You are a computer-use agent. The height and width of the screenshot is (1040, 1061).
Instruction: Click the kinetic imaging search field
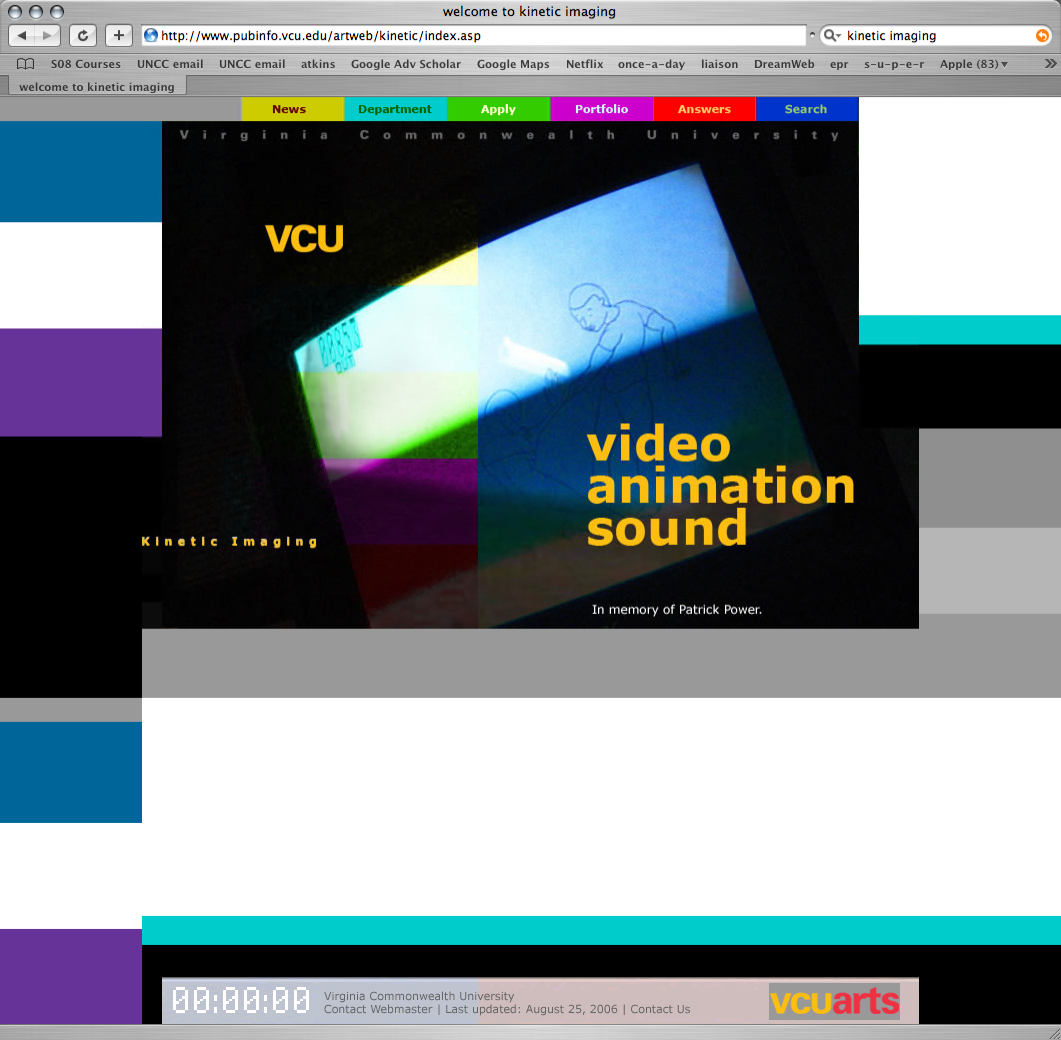935,35
